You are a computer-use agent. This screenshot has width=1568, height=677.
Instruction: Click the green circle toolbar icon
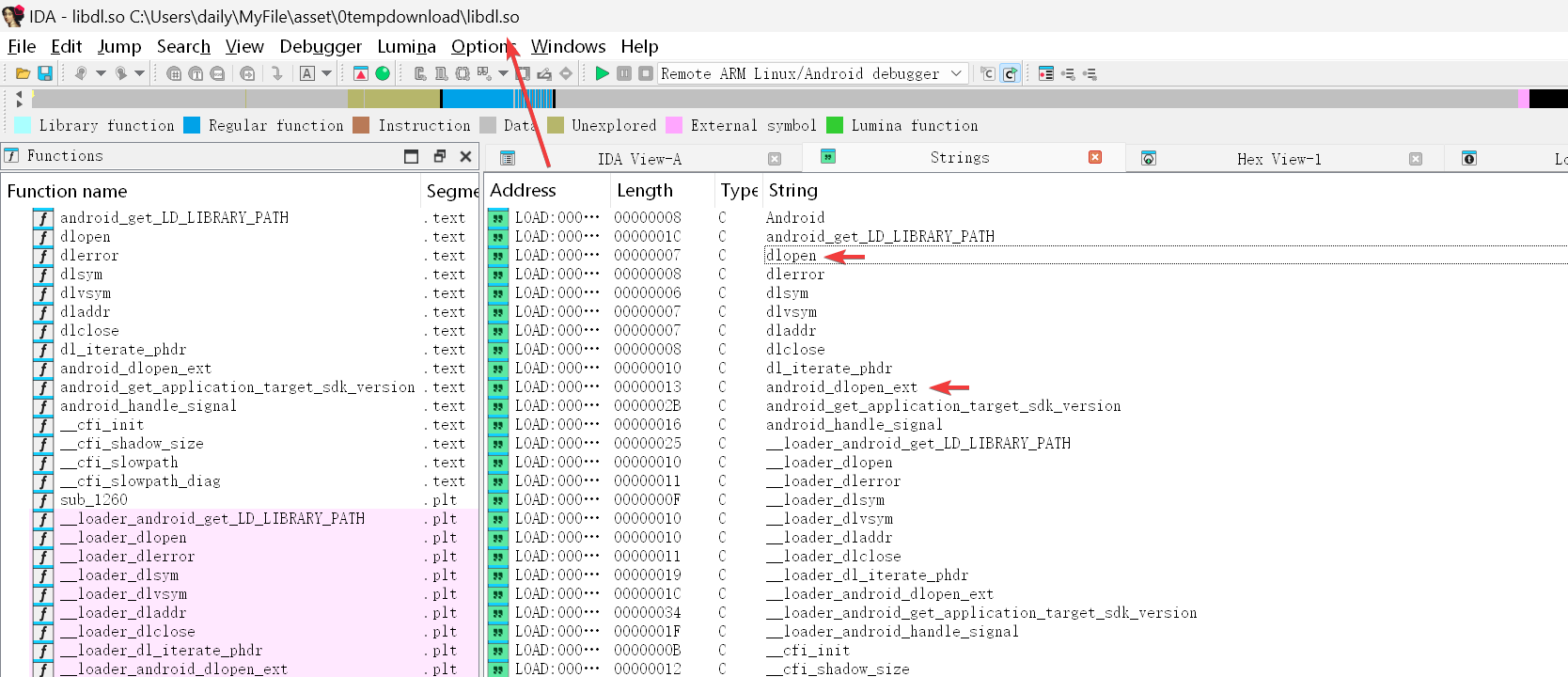coord(383,73)
